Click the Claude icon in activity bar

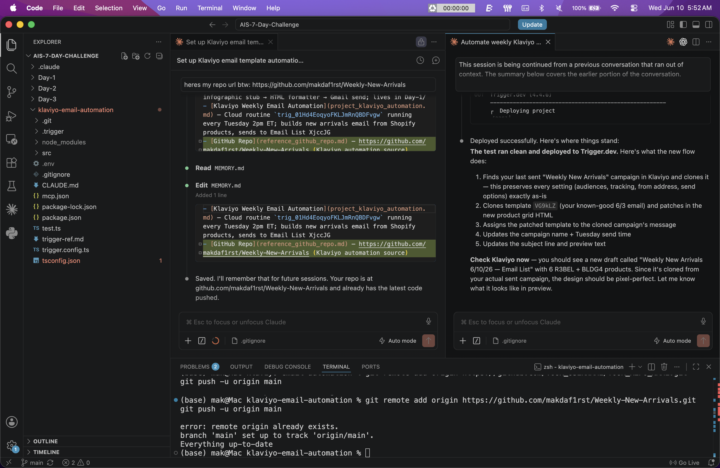11,209
